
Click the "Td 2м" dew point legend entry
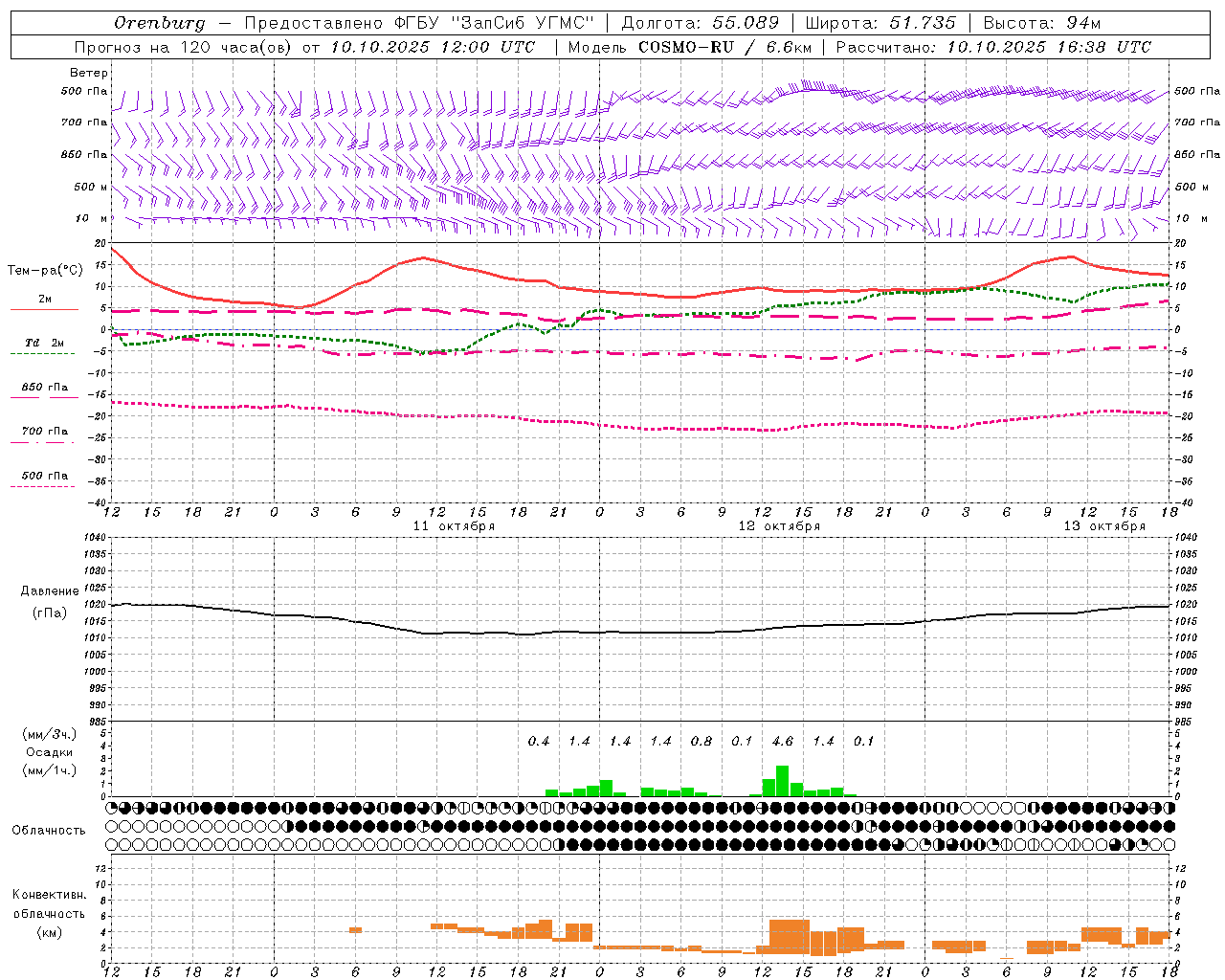coord(44,347)
